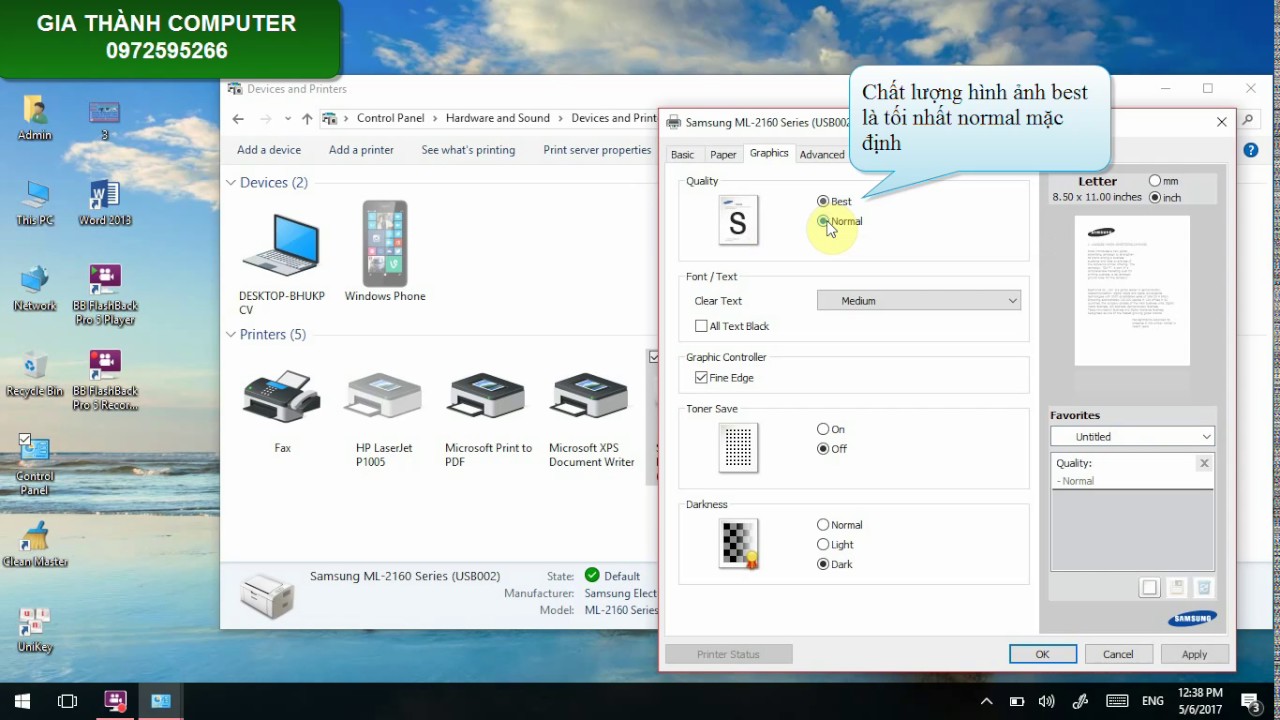
Task: Open Control Panel in the taskbar
Action: pyautogui.click(x=161, y=701)
